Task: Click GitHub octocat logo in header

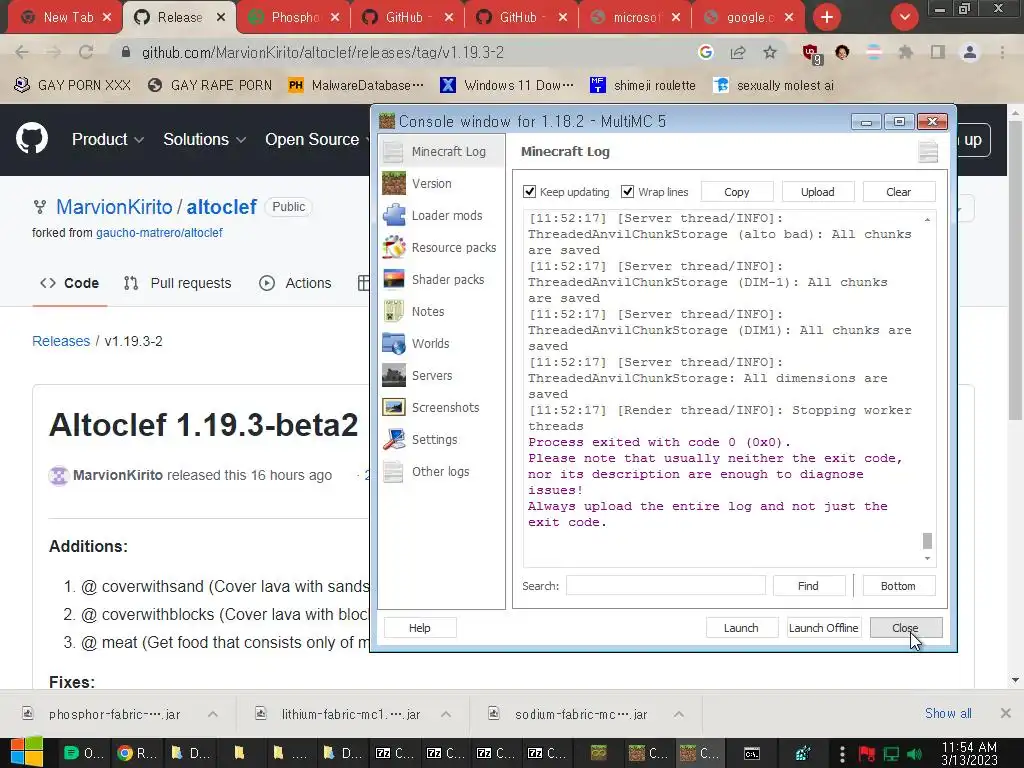Action: (x=32, y=138)
